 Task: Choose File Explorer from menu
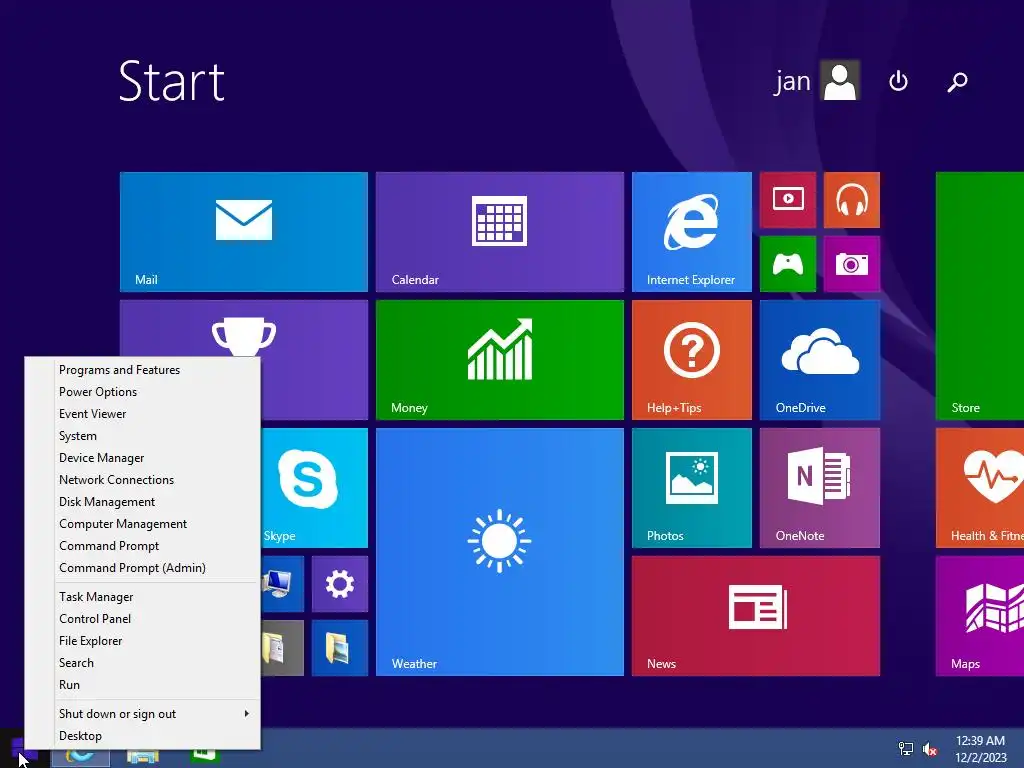coord(142,641)
